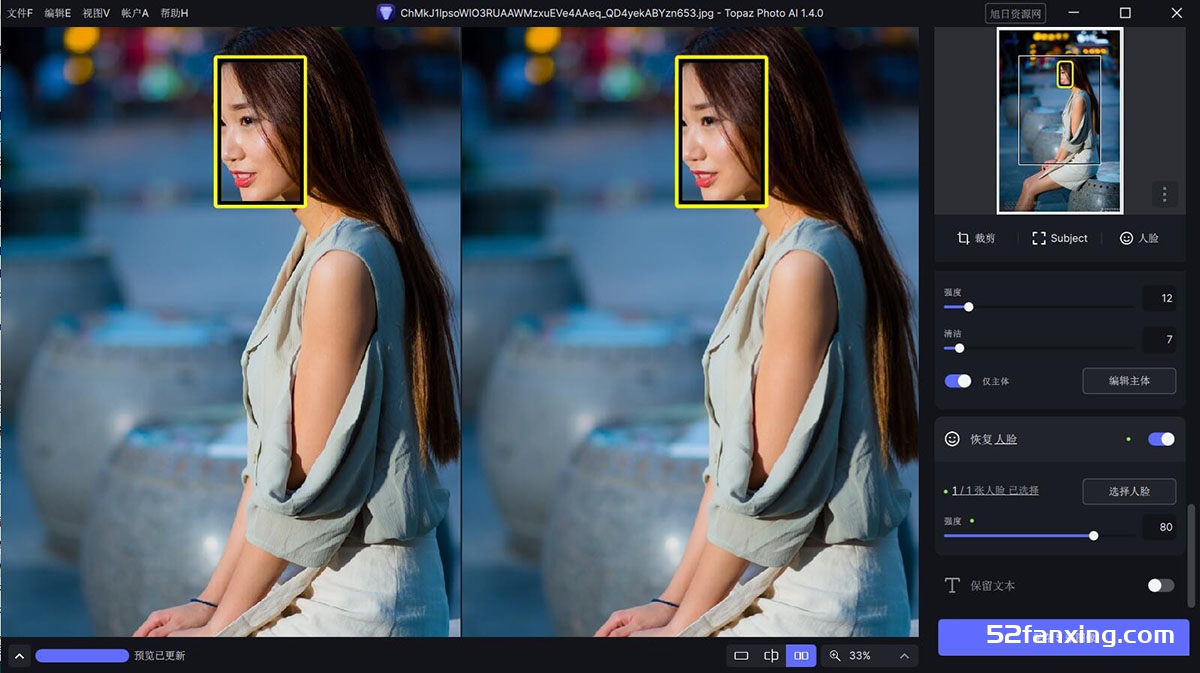1200x673 pixels.
Task: Click the right panel scrollbar
Action: click(x=1190, y=555)
